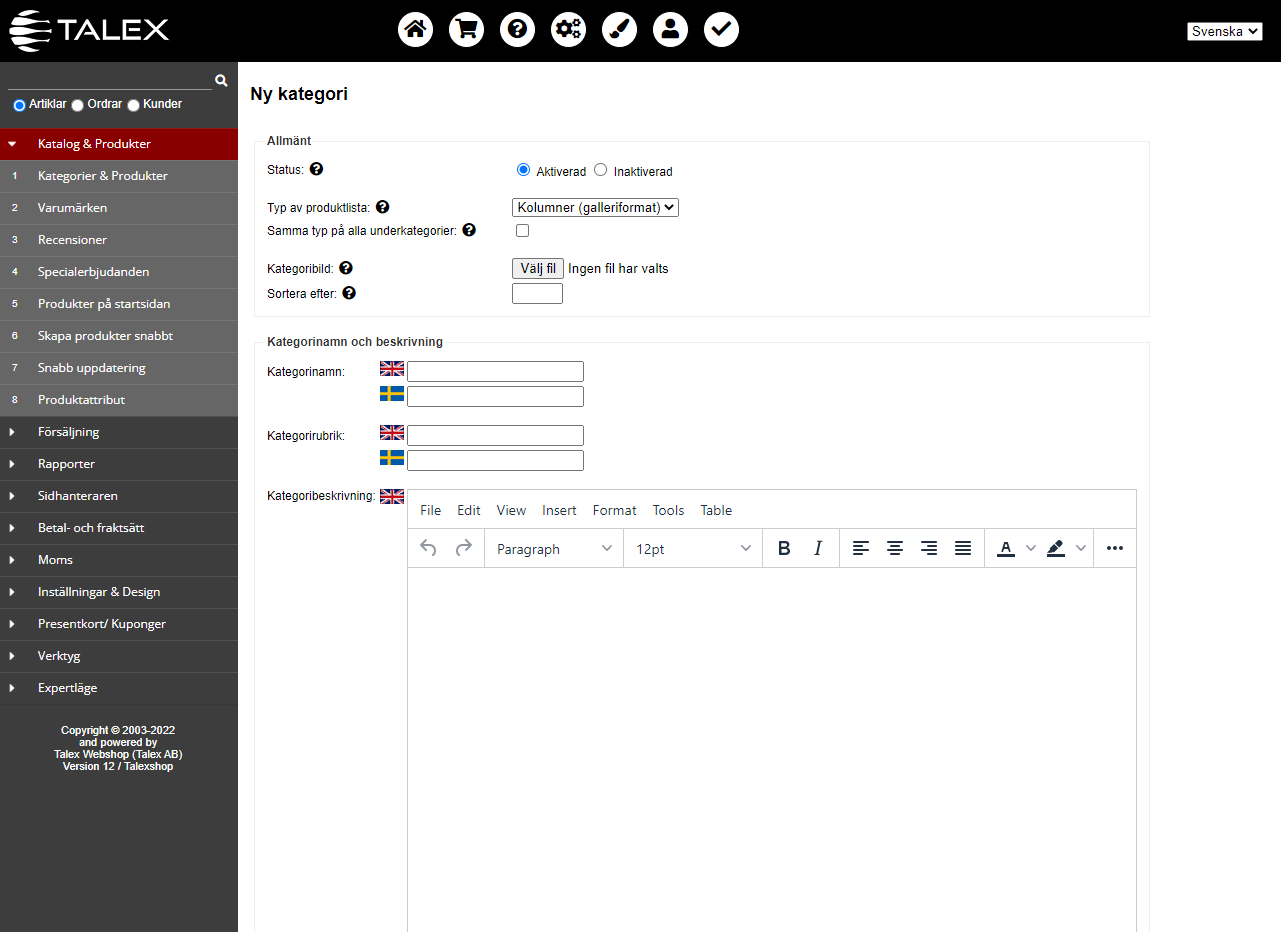Open the shopping cart icon
This screenshot has width=1281, height=932.
(466, 29)
